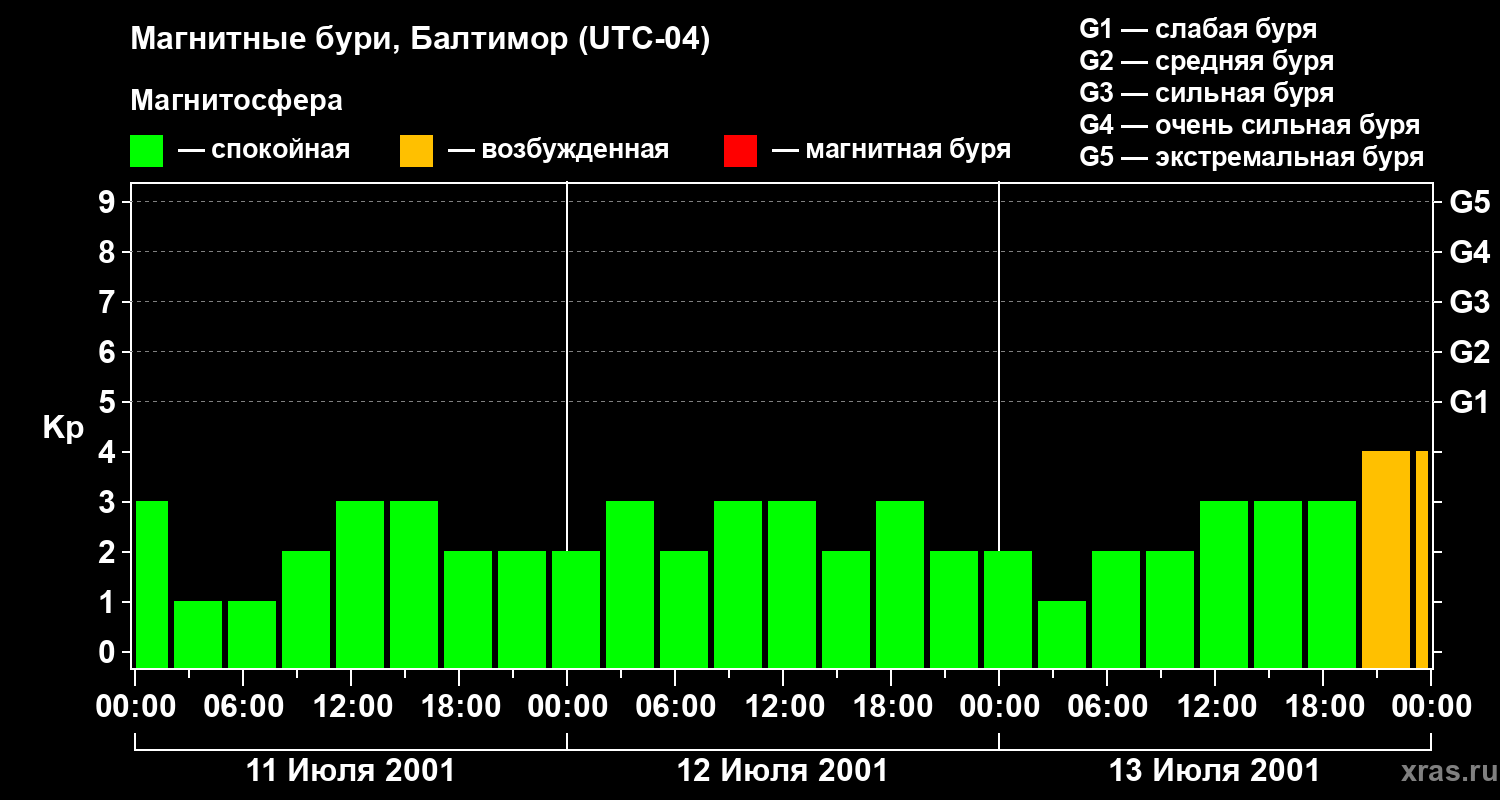Click the «18:00» time label for 13 July

pos(1323,707)
